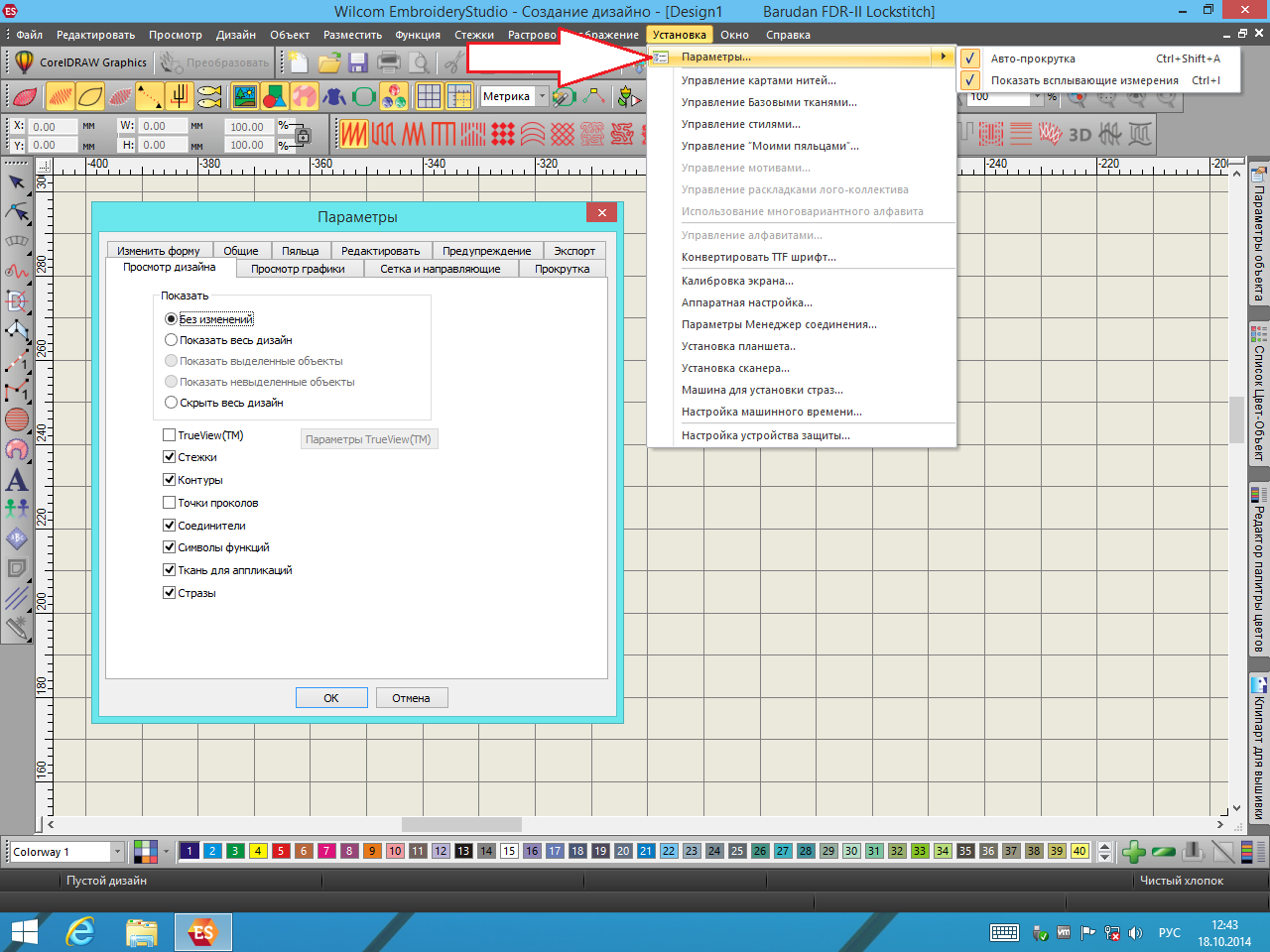This screenshot has height=952, width=1270.
Task: Open the CorelDRAW Graphics mode
Action: [x=81, y=62]
